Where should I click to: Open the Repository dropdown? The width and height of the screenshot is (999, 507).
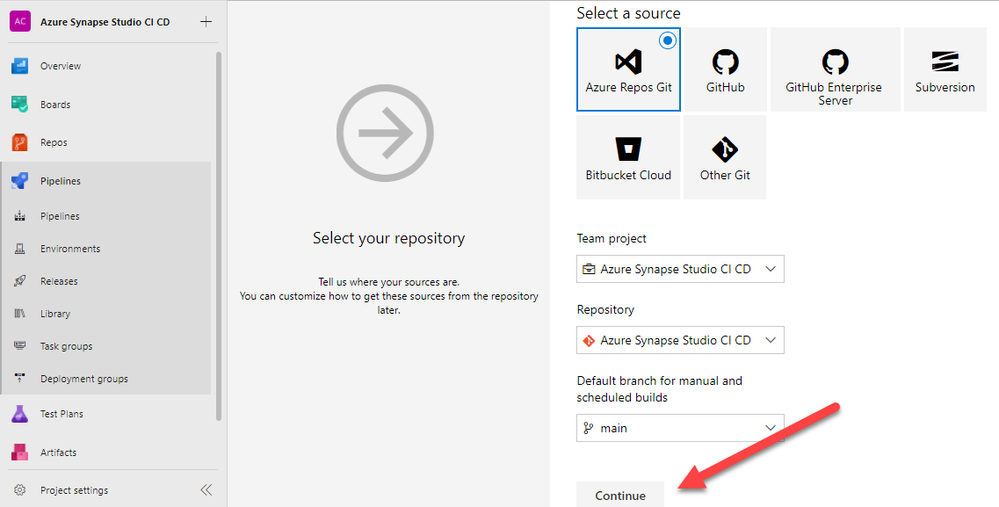(x=680, y=340)
